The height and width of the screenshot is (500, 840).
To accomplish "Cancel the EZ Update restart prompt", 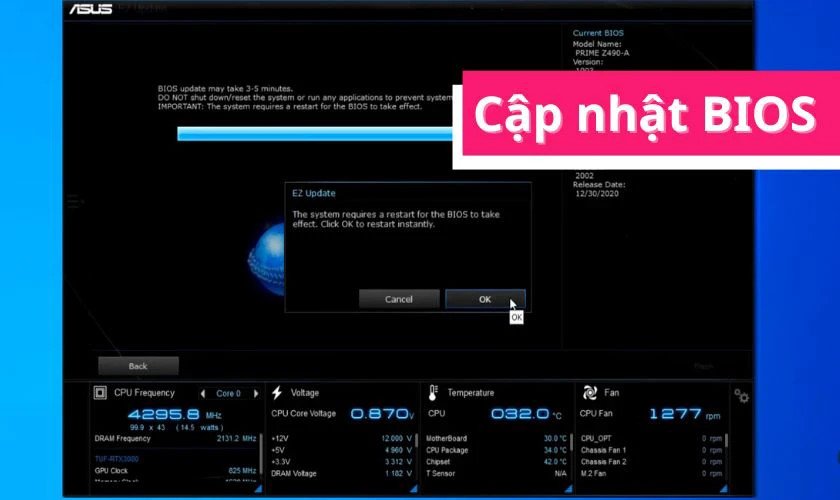I will (x=398, y=299).
